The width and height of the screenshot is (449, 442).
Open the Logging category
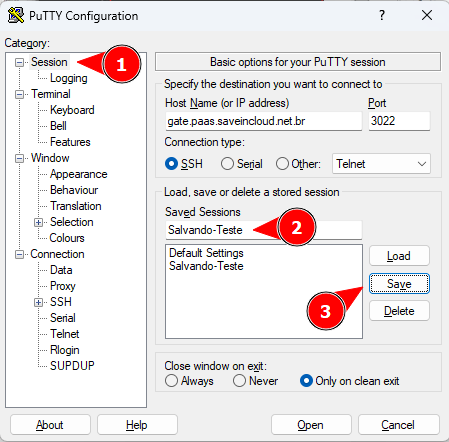coord(69,78)
